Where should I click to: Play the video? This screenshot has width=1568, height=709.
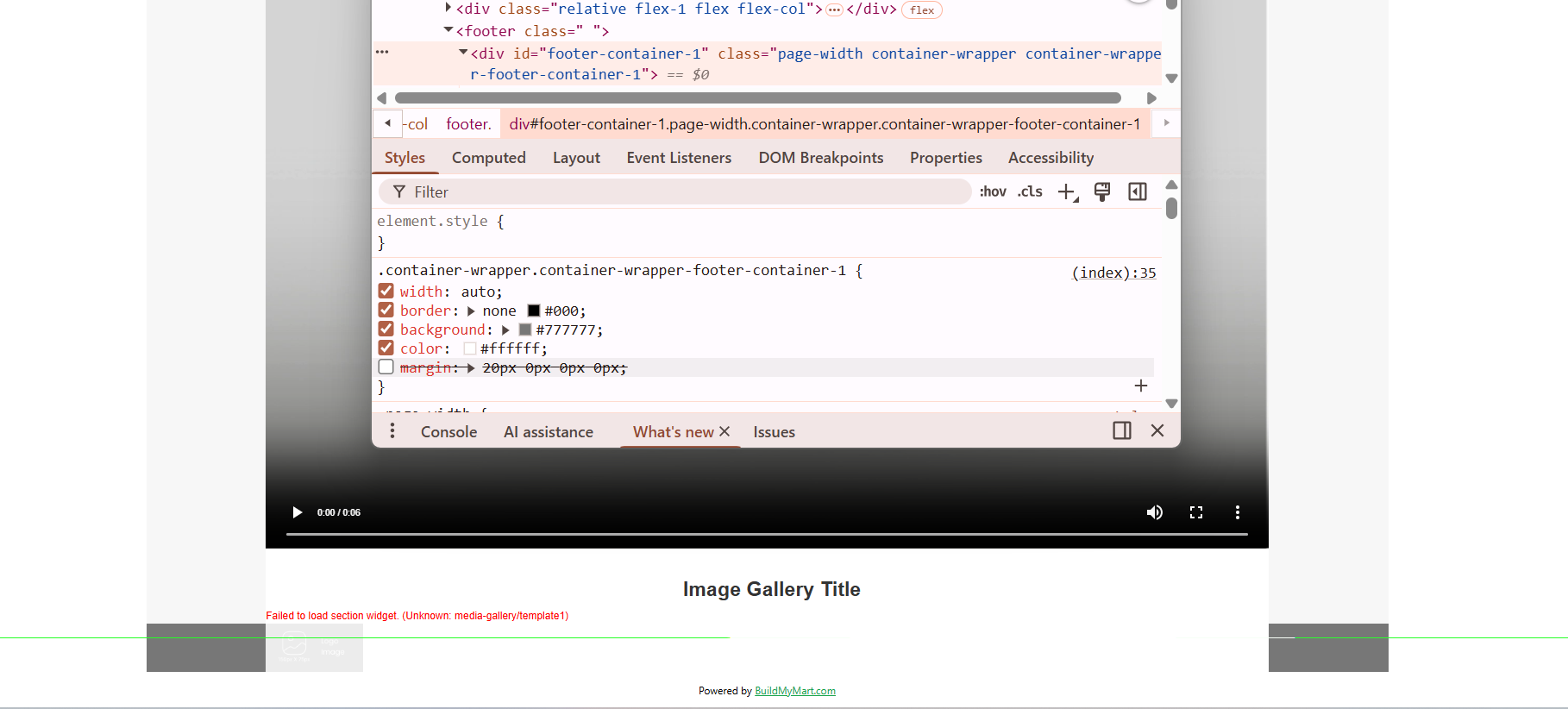(x=297, y=512)
